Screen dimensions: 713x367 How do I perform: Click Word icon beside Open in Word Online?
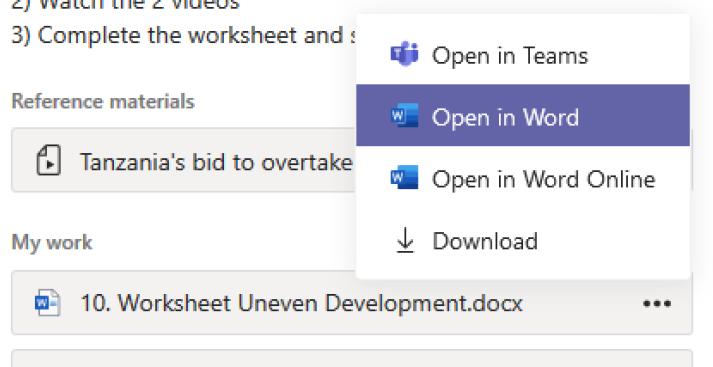point(404,177)
